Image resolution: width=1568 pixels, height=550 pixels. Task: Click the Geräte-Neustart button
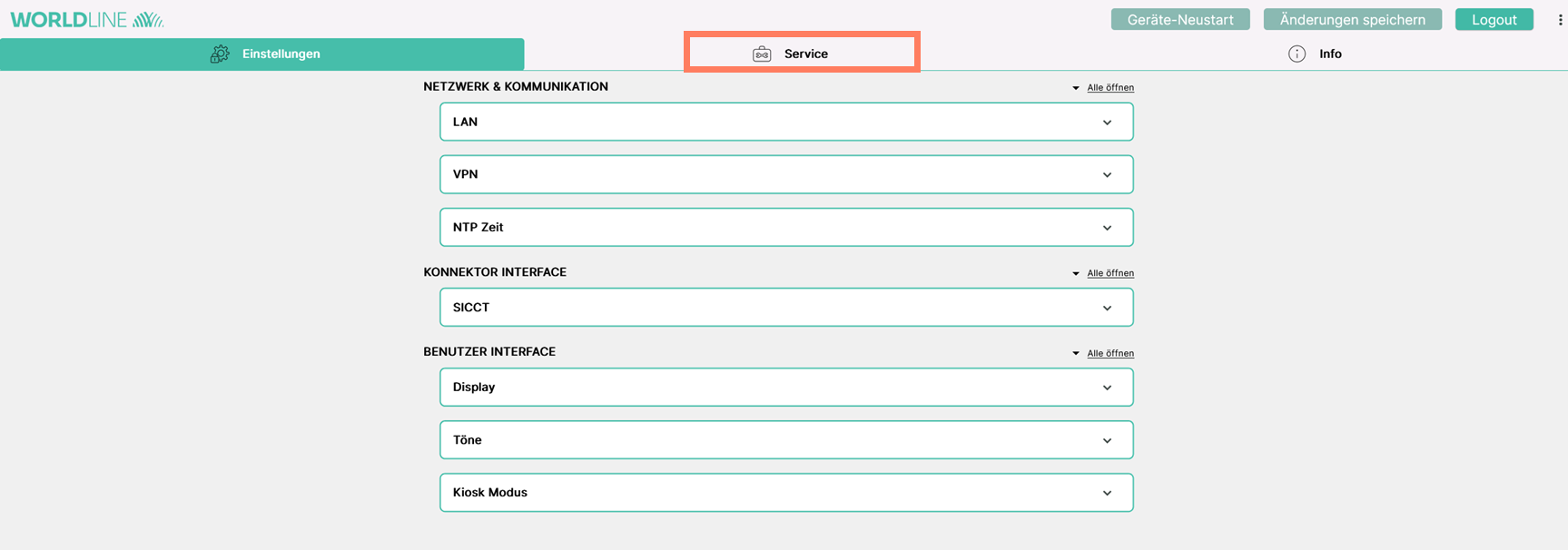pyautogui.click(x=1180, y=20)
